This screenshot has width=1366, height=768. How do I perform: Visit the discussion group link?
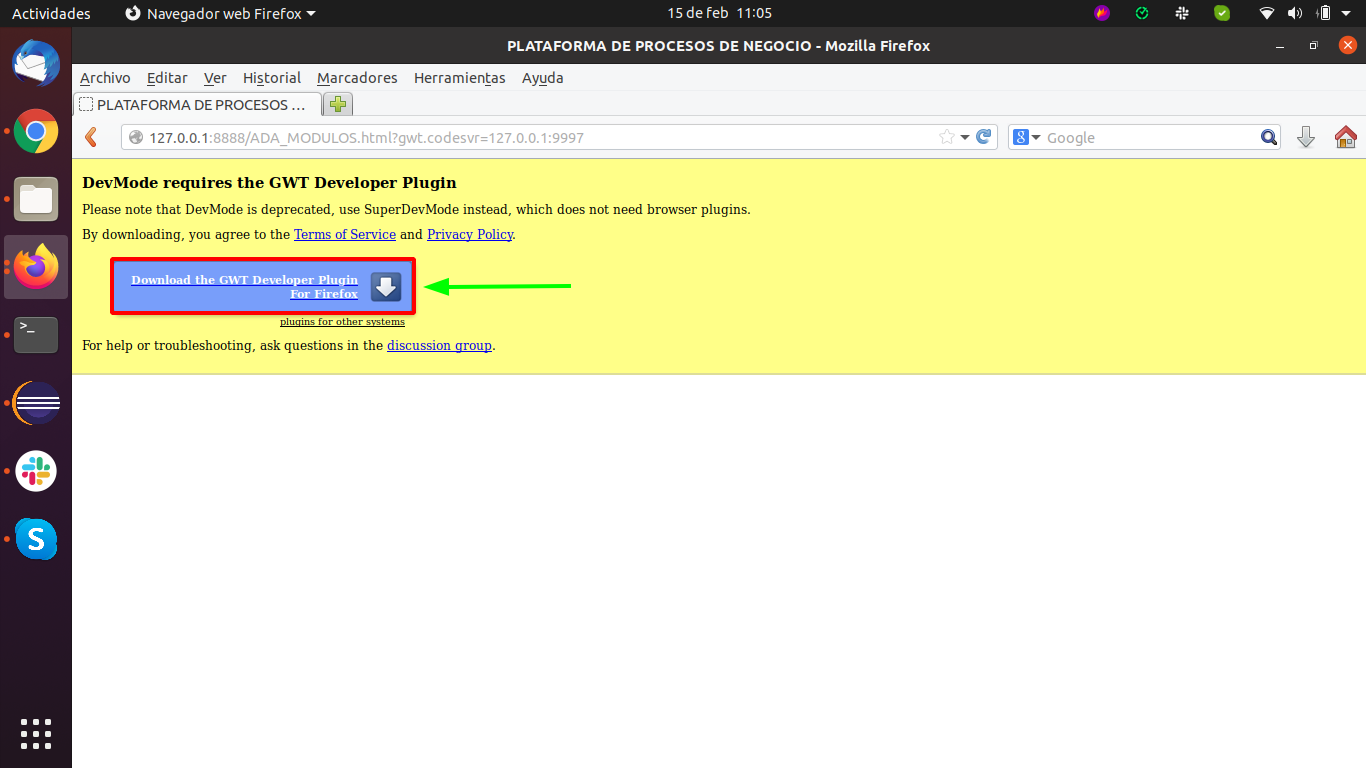coord(439,345)
